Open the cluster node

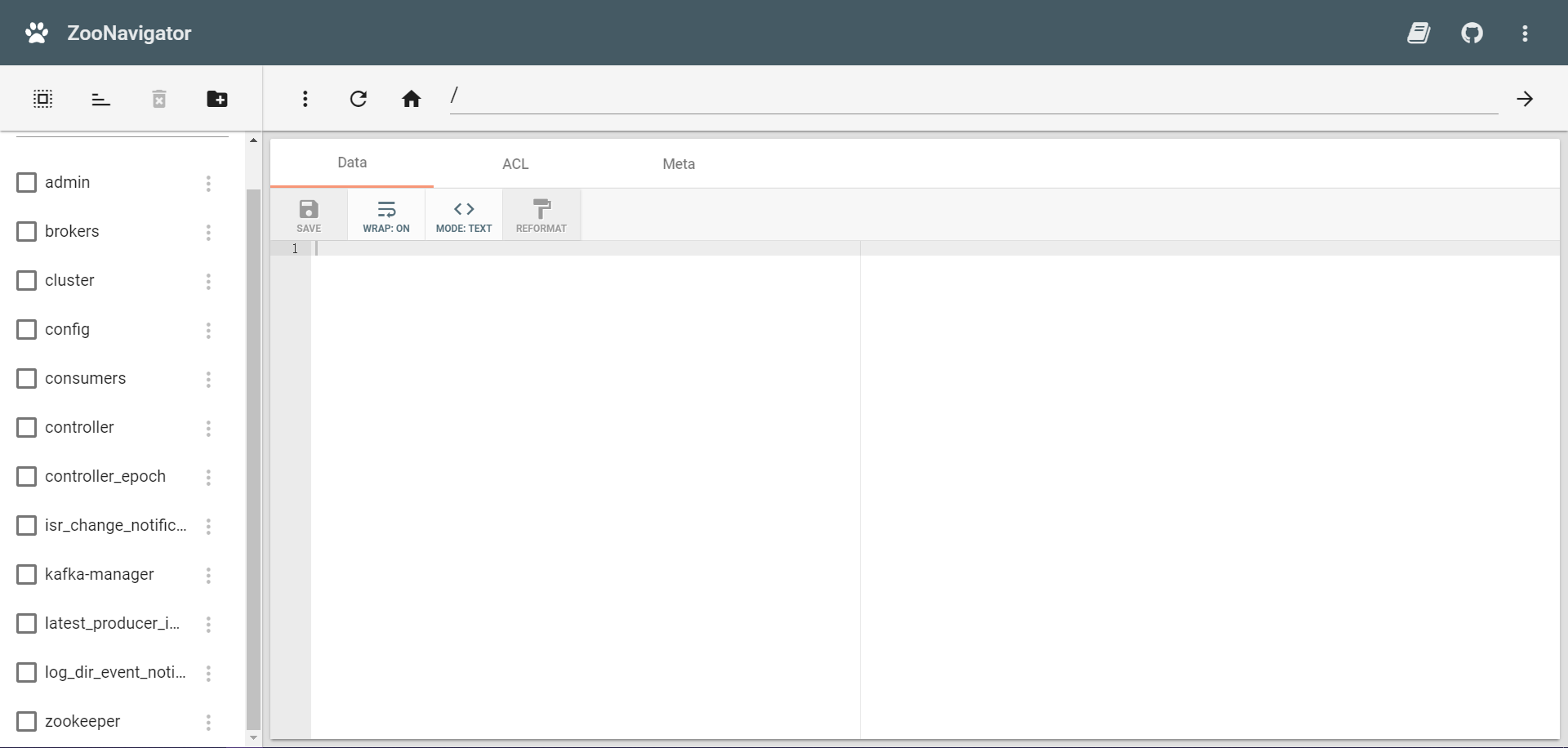[69, 280]
